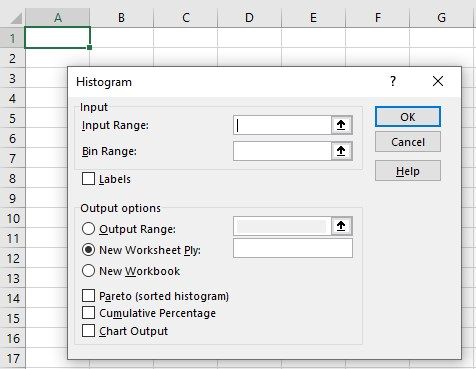Select column F header

coord(378,18)
